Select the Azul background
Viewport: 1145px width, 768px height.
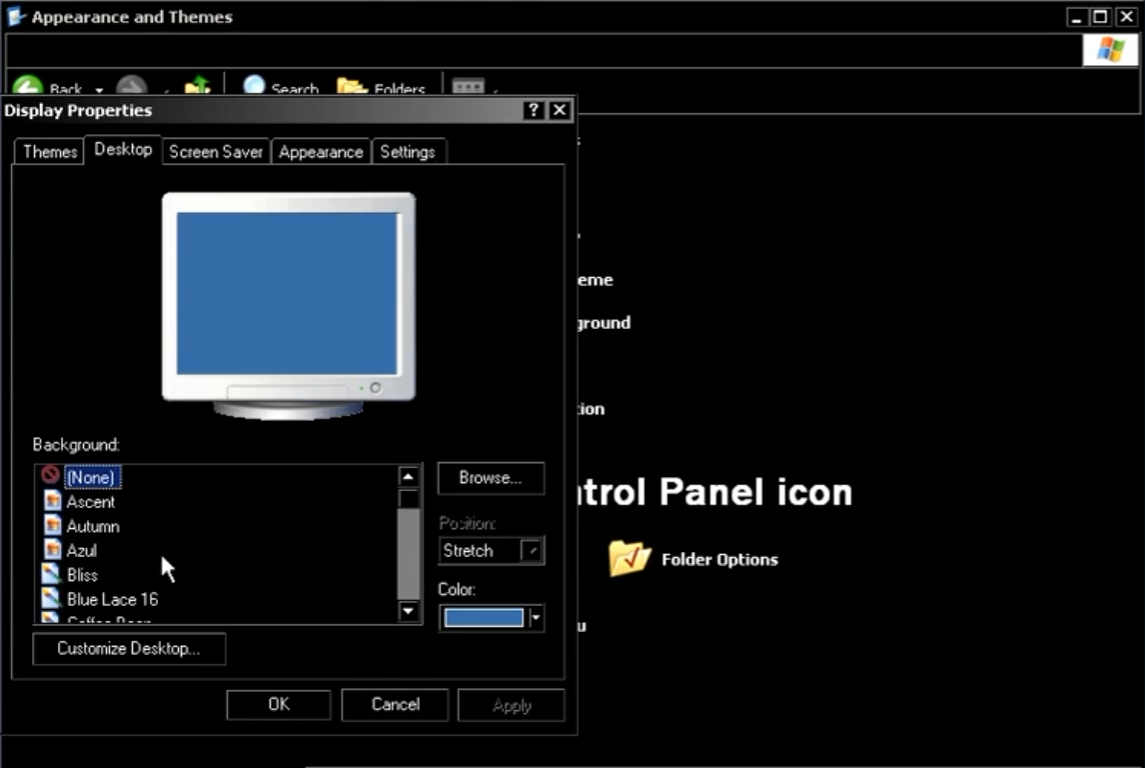pos(81,550)
